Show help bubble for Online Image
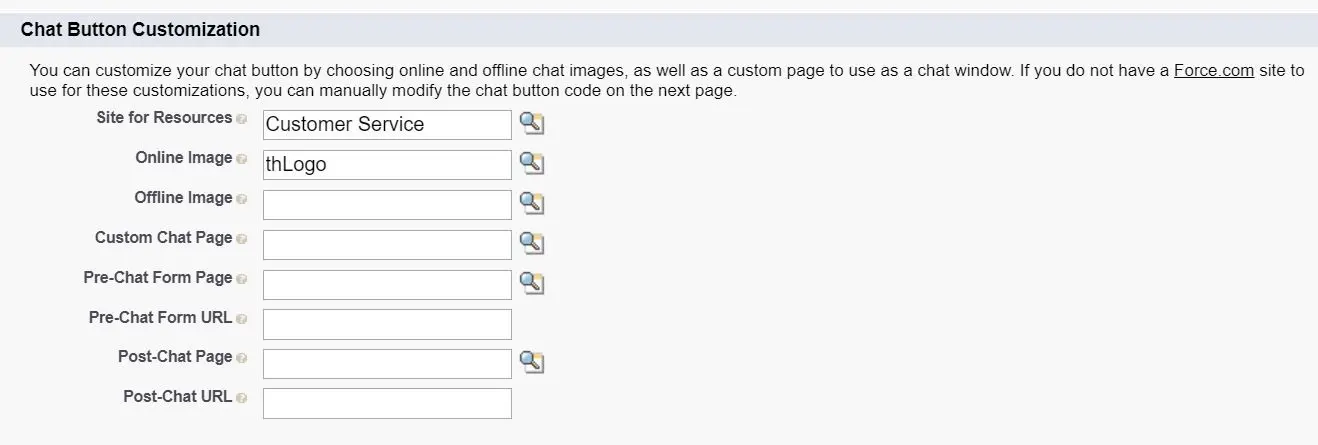The image size is (1318, 445). coord(241,159)
